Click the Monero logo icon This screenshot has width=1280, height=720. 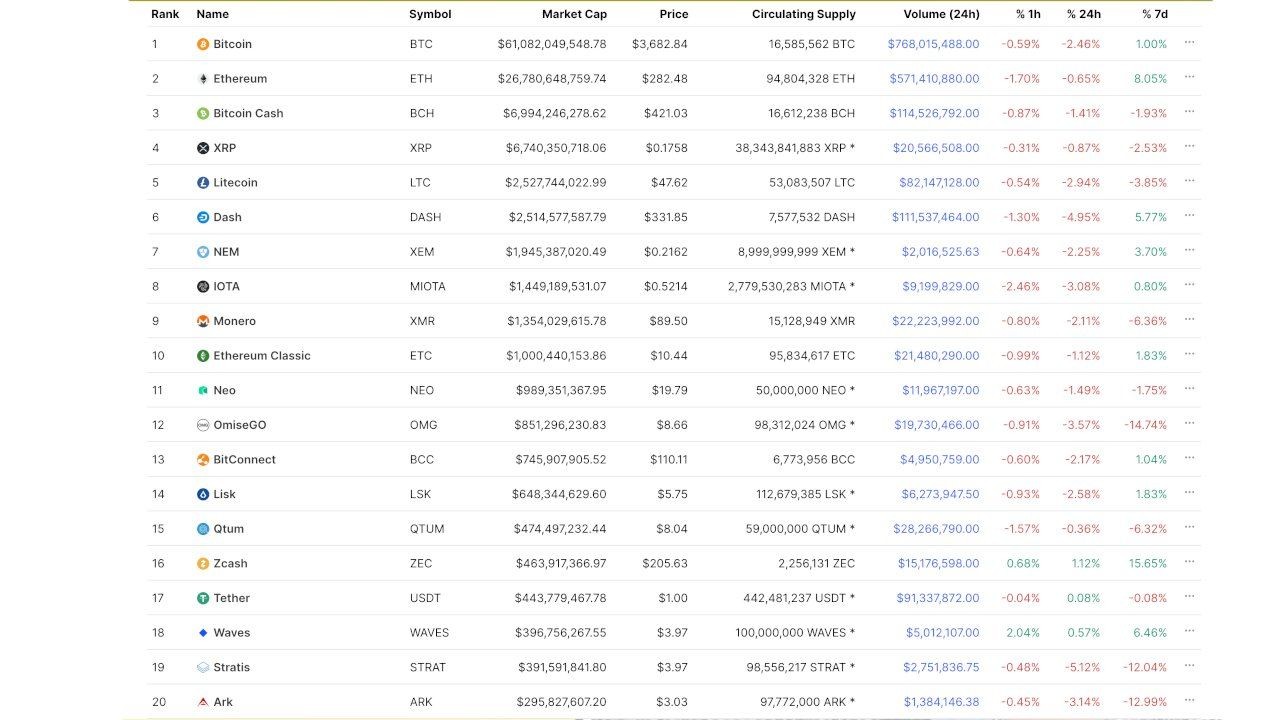203,321
